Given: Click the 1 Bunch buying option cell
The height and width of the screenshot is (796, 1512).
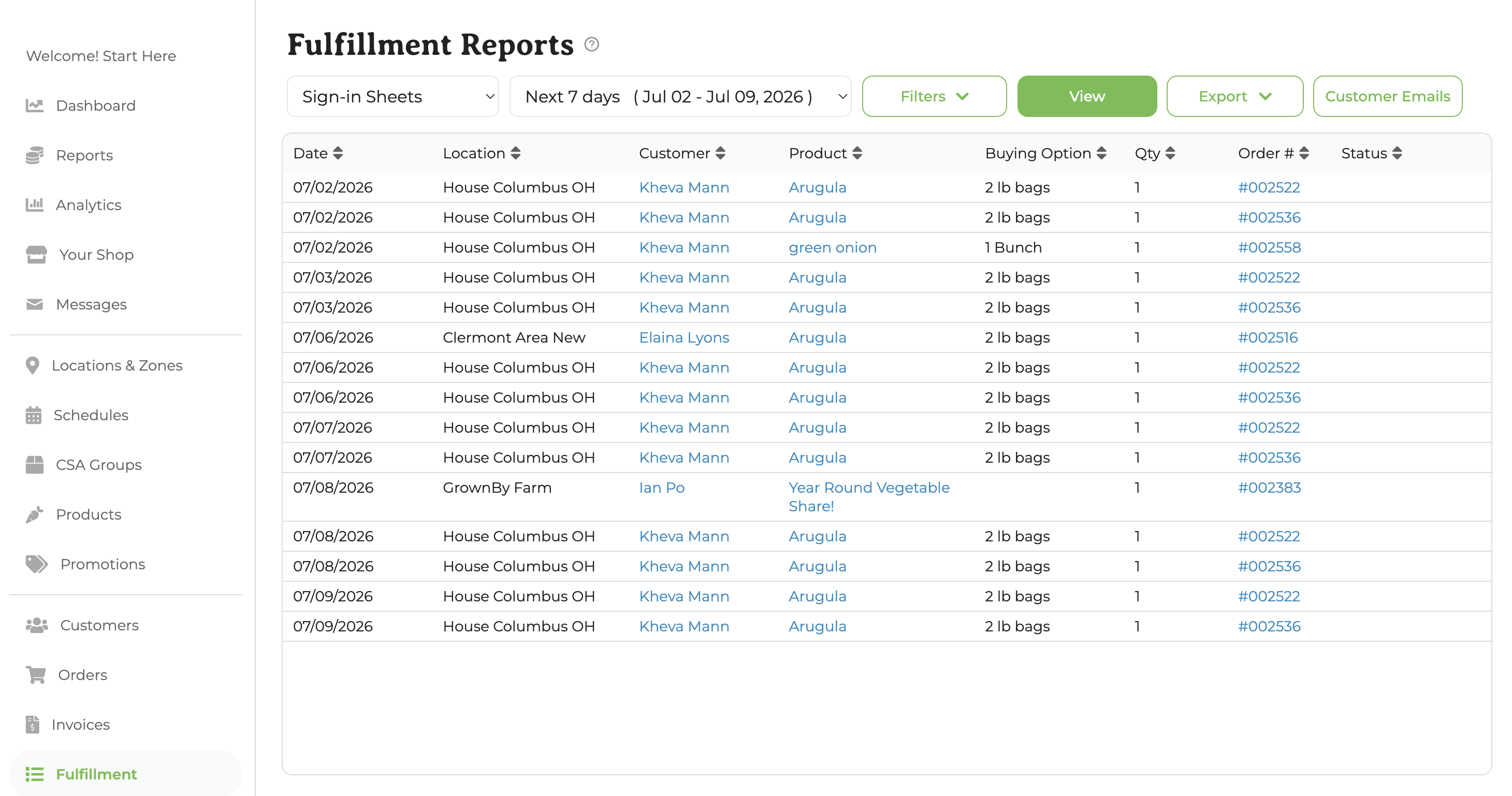Looking at the screenshot, I should [x=1013, y=247].
